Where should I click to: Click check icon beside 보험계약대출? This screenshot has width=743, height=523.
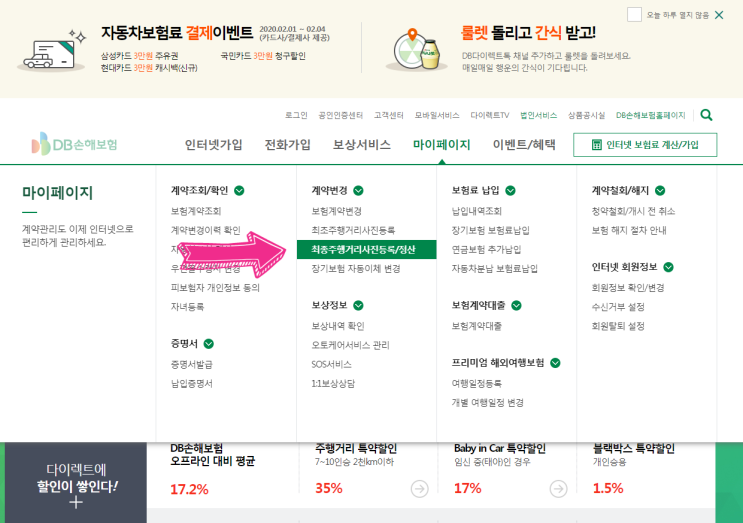click(516, 306)
